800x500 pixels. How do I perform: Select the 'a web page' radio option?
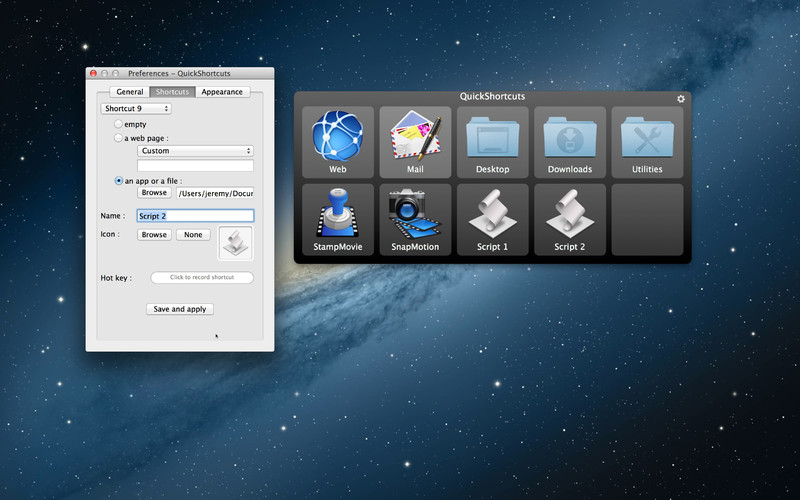(118, 138)
